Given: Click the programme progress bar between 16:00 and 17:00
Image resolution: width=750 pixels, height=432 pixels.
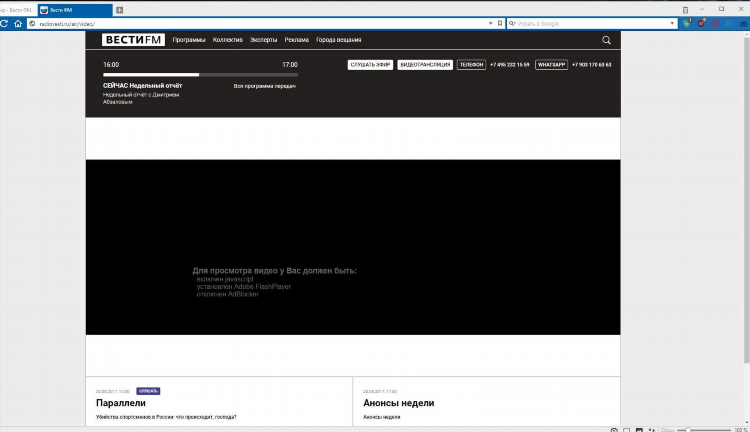Looking at the screenshot, I should click(200, 75).
